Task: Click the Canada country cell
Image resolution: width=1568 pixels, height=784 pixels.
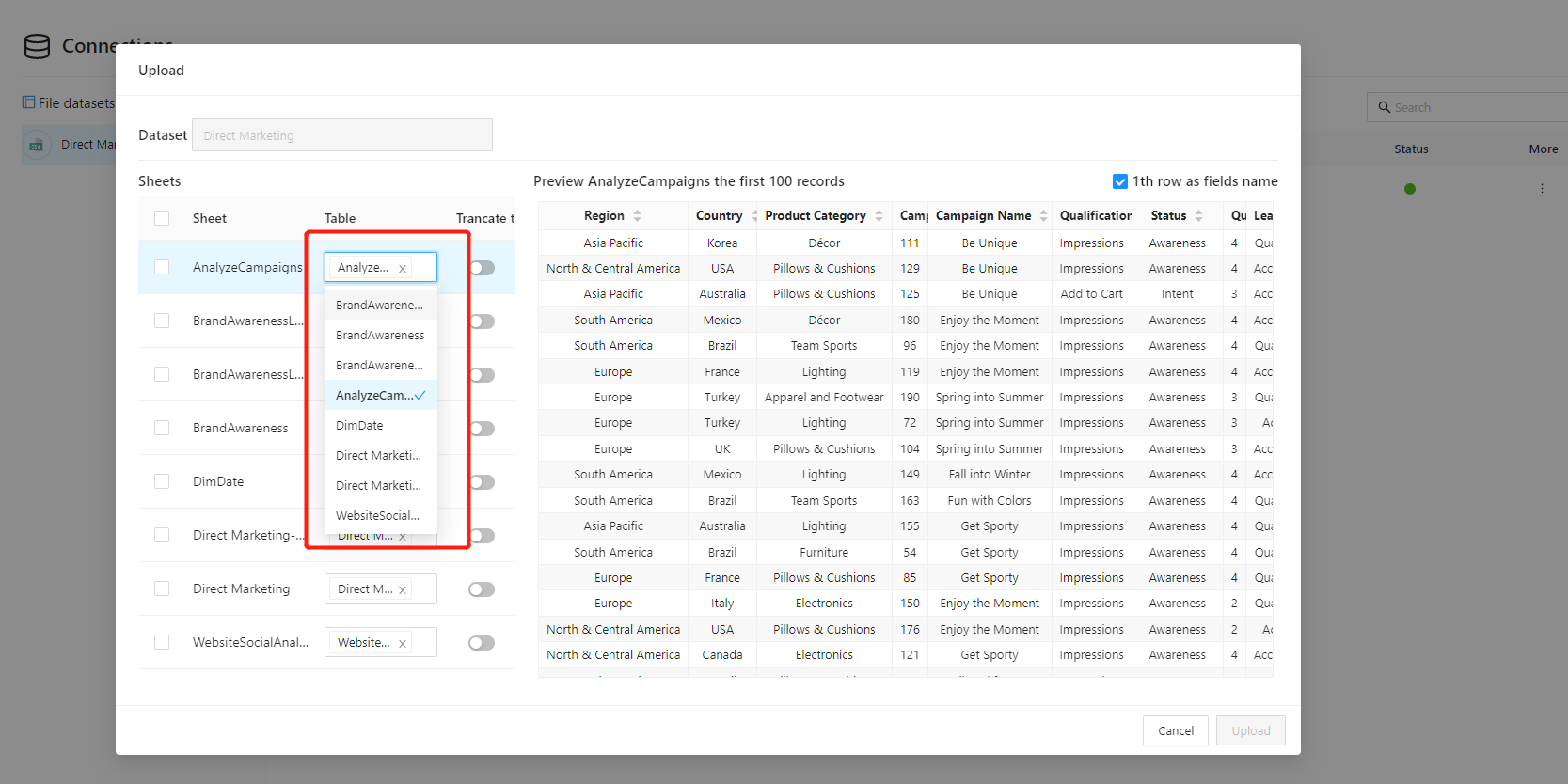Action: [722, 654]
